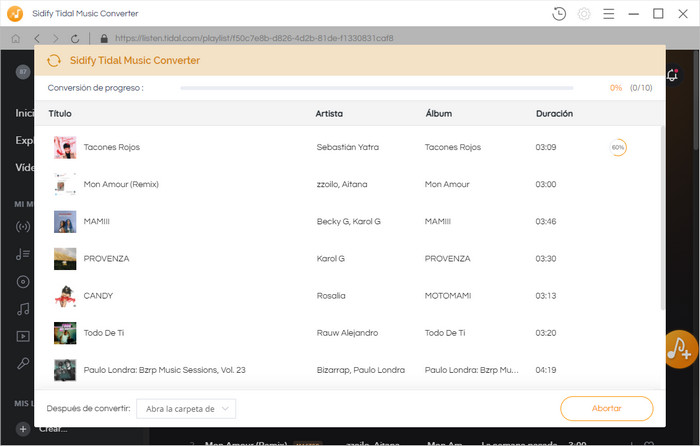Click the '(0/10)' conversion counter
This screenshot has height=446, width=700.
click(641, 88)
